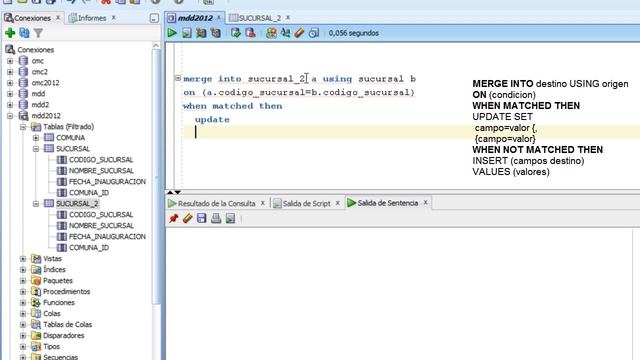Click the Commit toolbar icon
The image size is (640, 360).
(236, 33)
